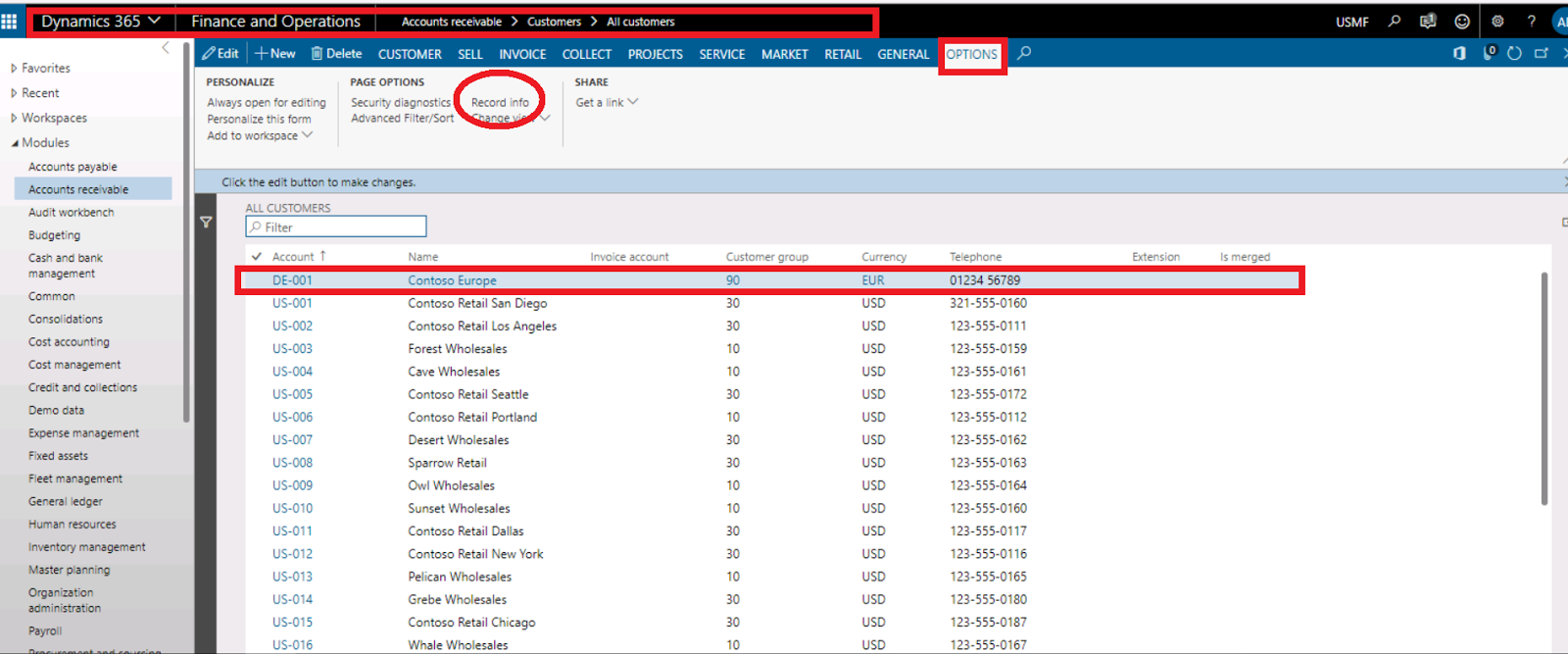This screenshot has width=1568, height=654.
Task: Open the filter pane funnel icon
Action: pos(206,223)
